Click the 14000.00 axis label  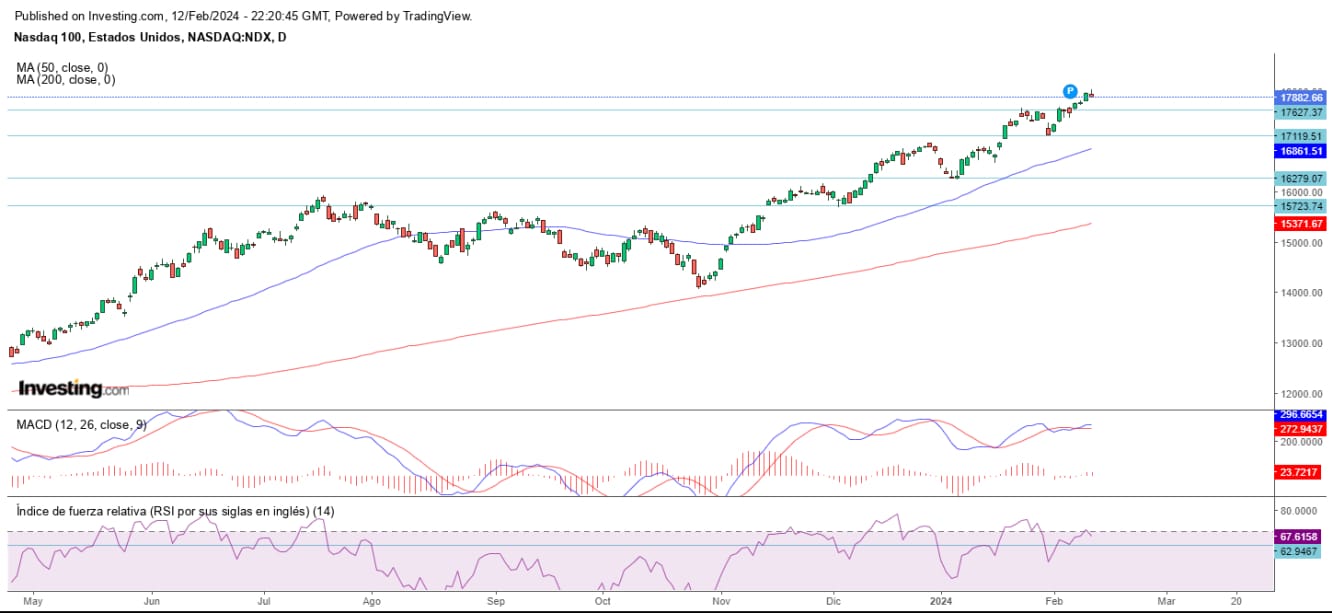(1301, 293)
